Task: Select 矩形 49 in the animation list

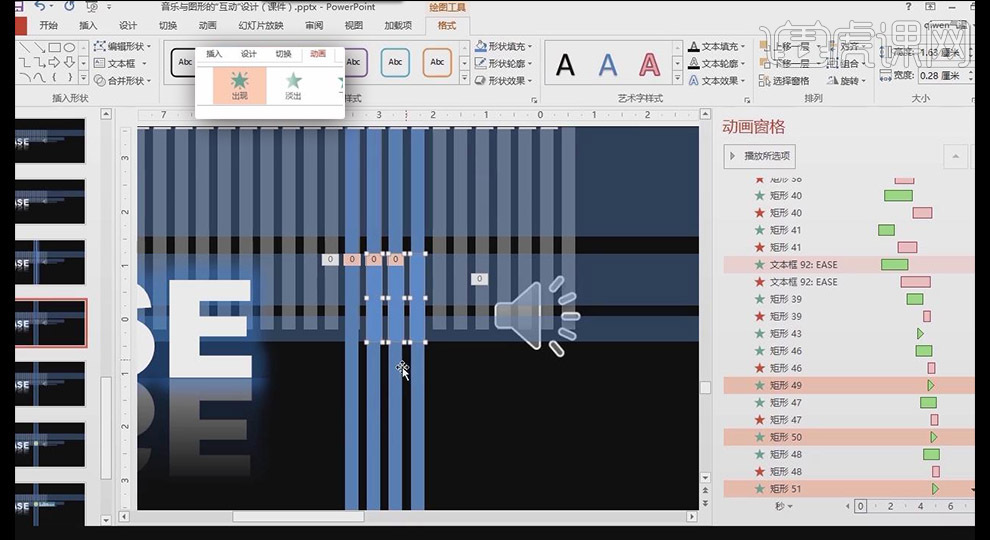Action: click(785, 385)
